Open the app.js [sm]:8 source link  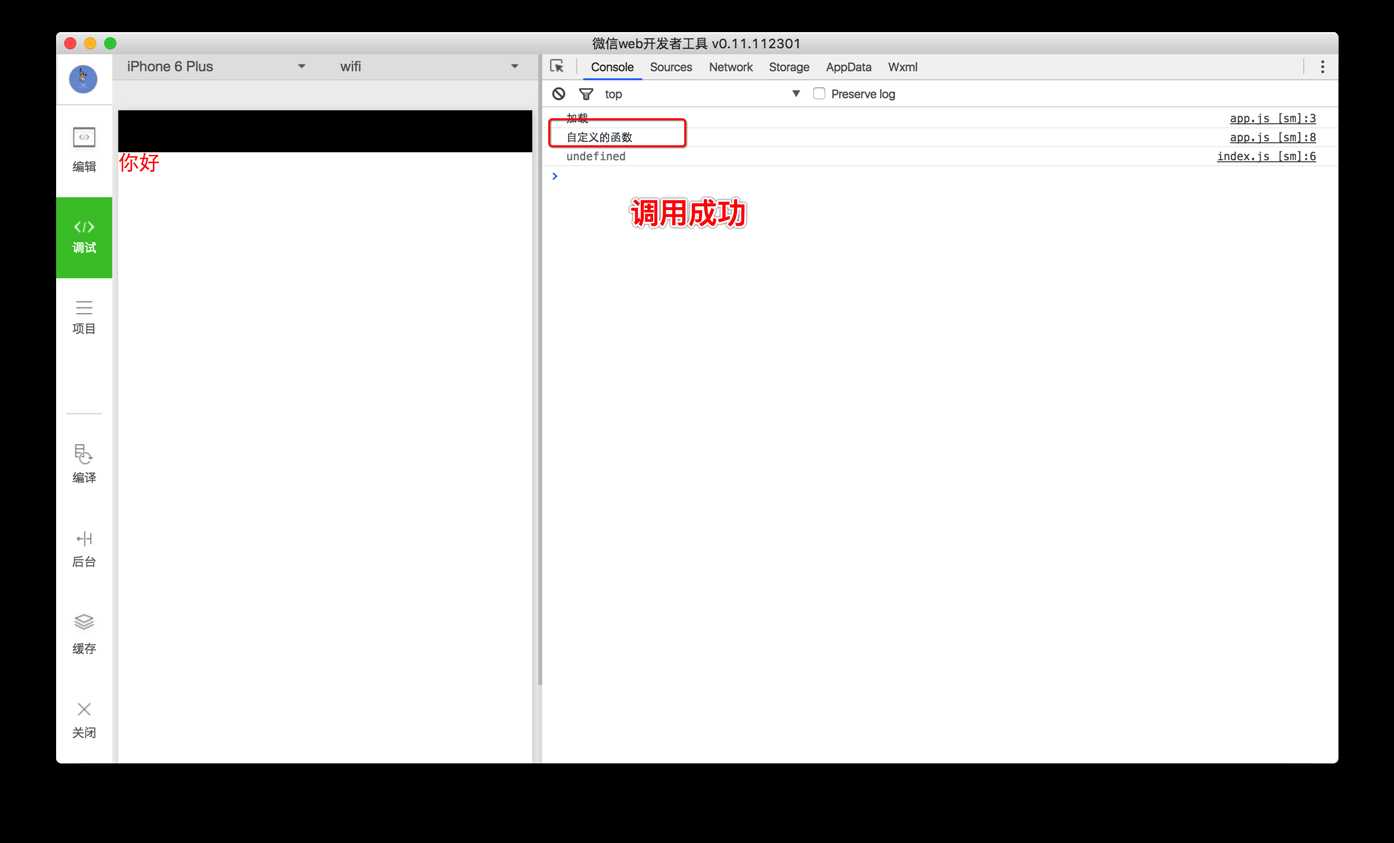pos(1272,137)
